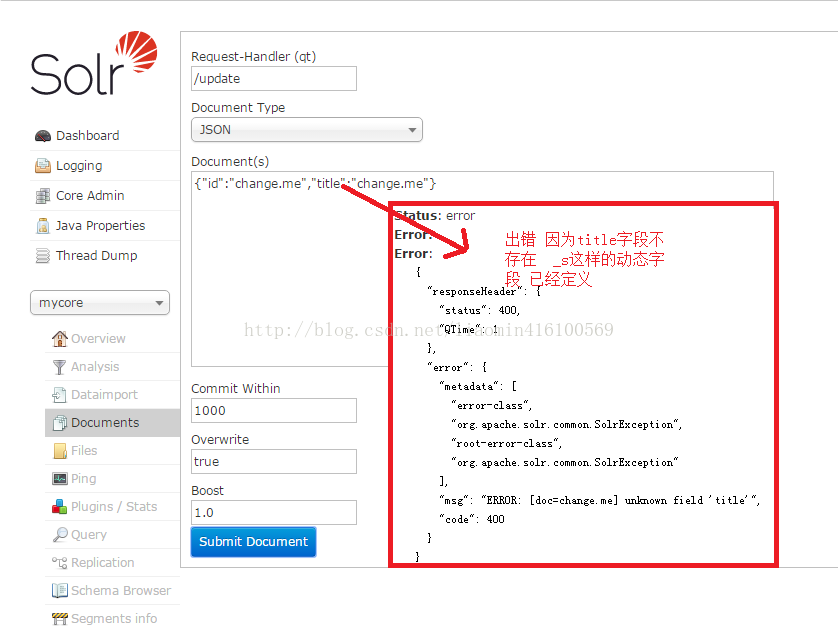Click the Core Admin server icon
The image size is (838, 639).
coord(43,196)
